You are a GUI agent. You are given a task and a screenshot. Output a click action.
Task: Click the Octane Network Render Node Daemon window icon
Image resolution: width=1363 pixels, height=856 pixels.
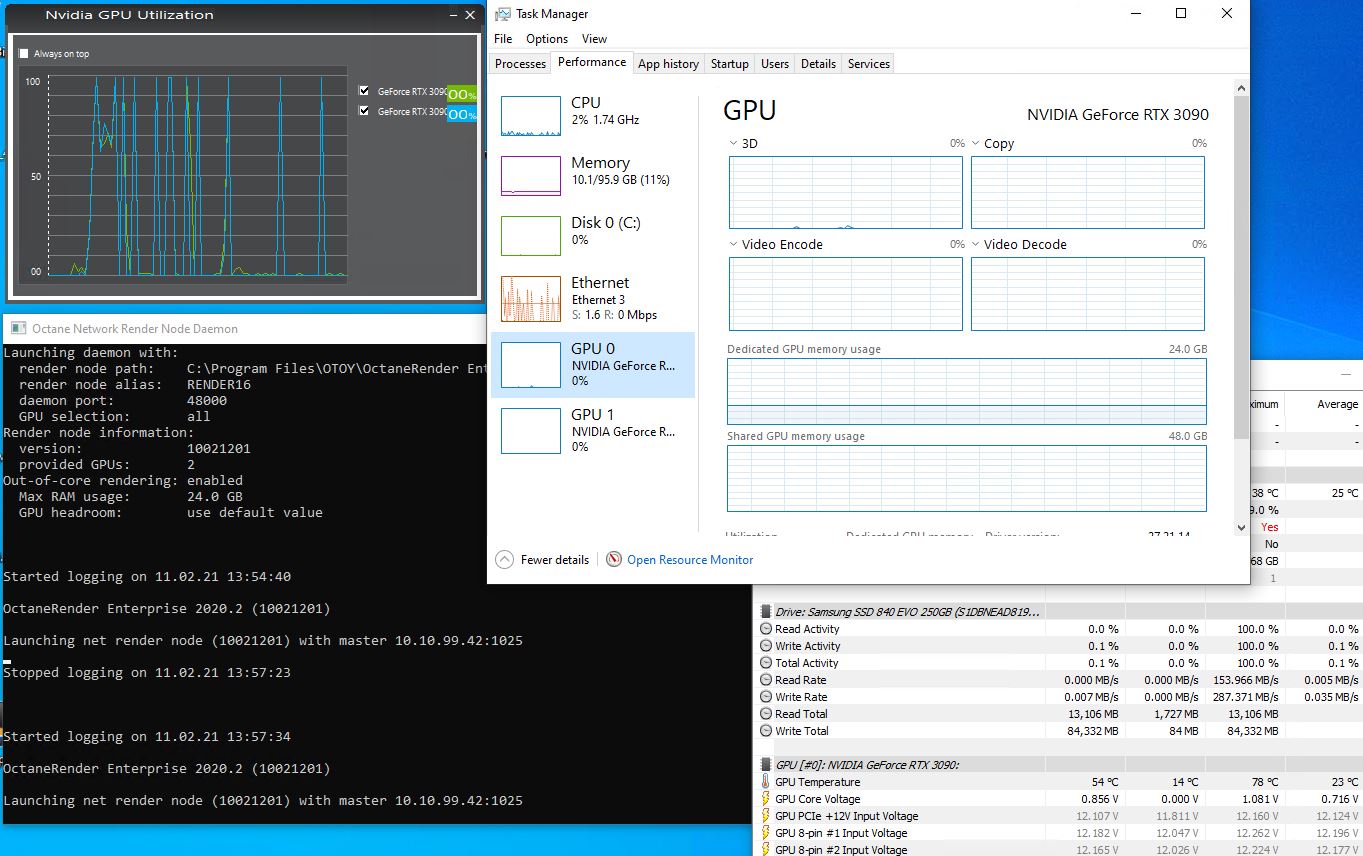point(17,328)
